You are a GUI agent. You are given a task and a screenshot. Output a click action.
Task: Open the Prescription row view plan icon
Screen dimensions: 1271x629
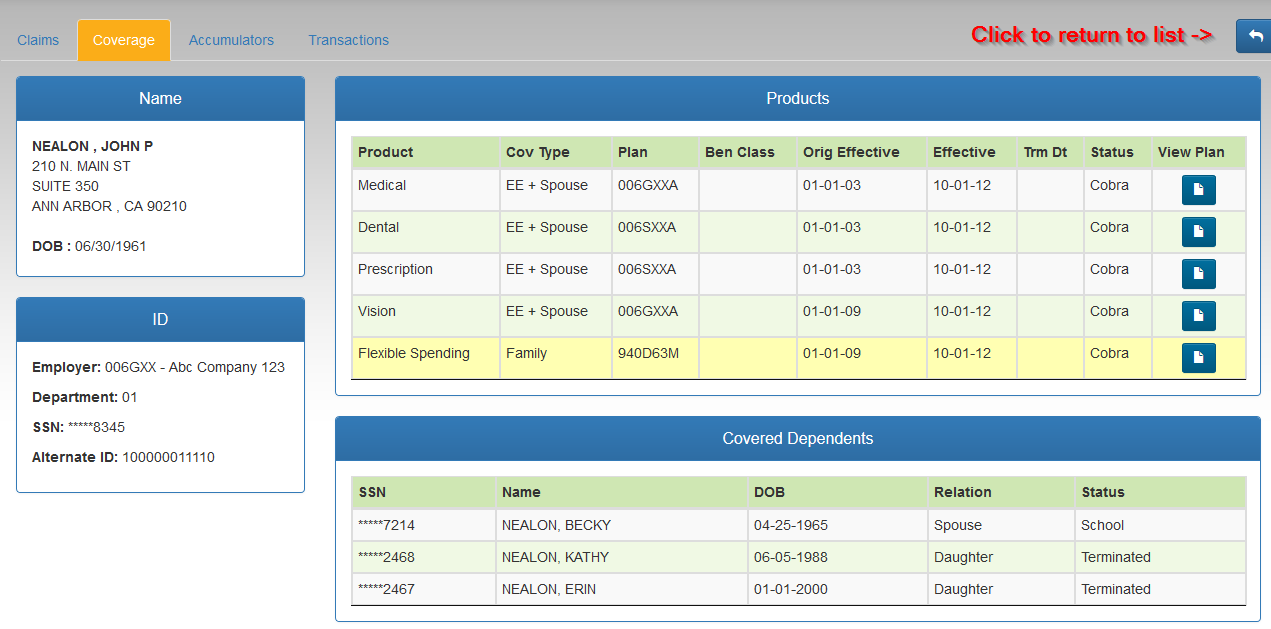(x=1198, y=273)
